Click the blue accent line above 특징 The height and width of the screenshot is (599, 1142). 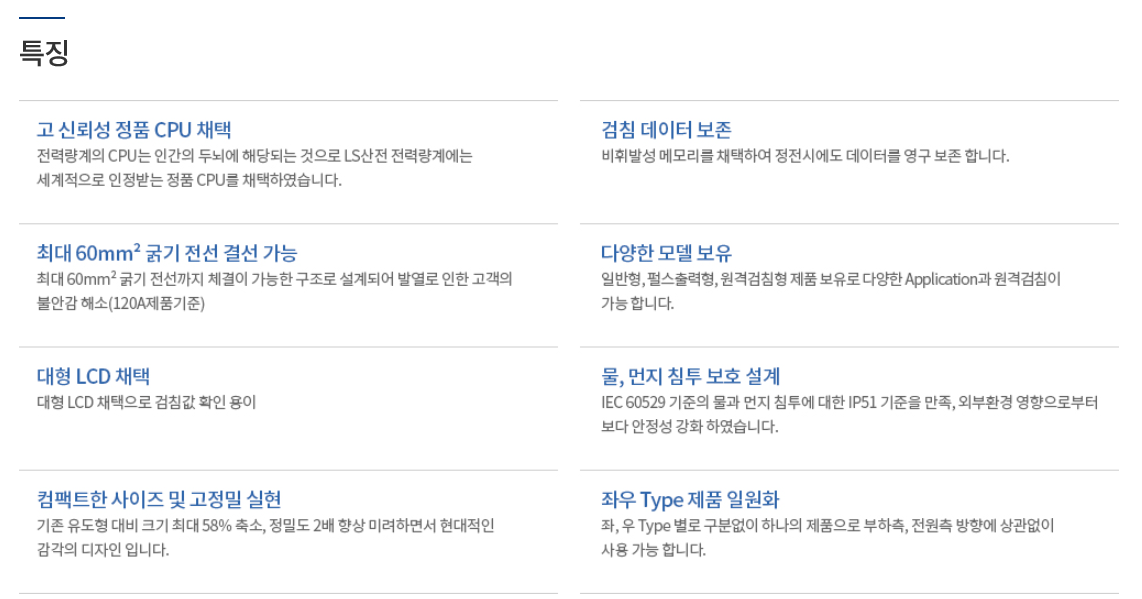42,18
